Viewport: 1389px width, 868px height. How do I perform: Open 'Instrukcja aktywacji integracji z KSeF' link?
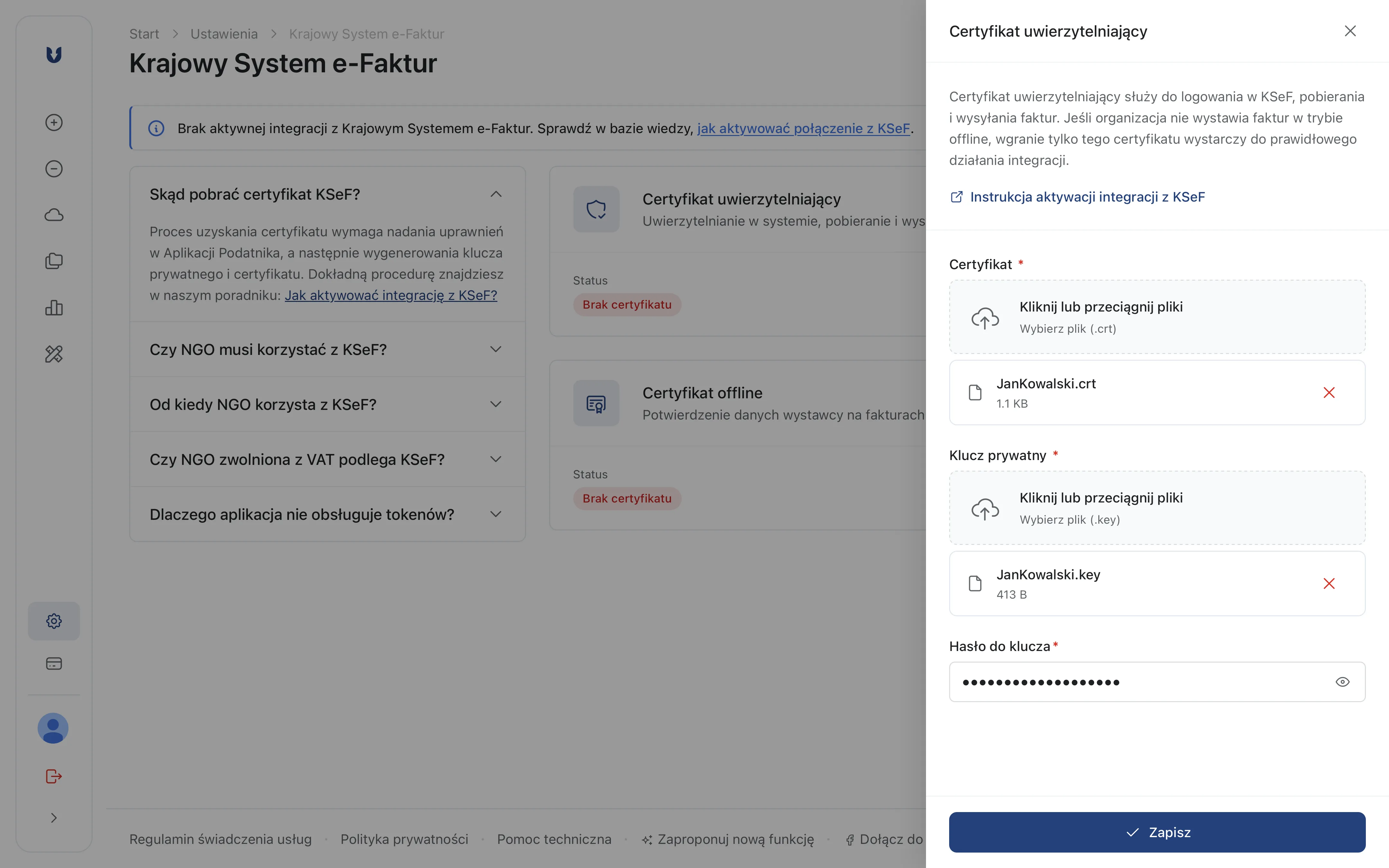click(x=1086, y=197)
